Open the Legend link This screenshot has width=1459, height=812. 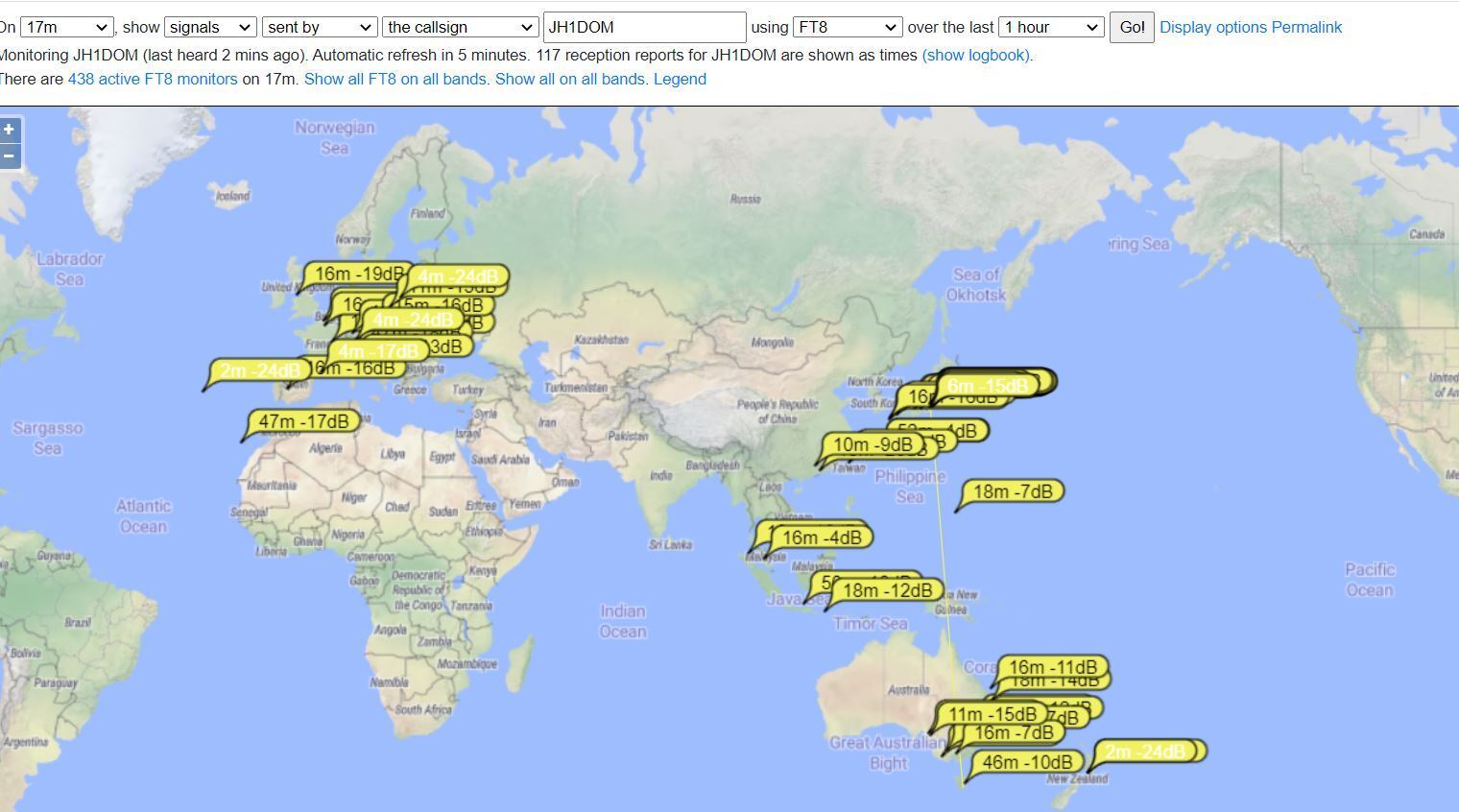click(x=680, y=79)
